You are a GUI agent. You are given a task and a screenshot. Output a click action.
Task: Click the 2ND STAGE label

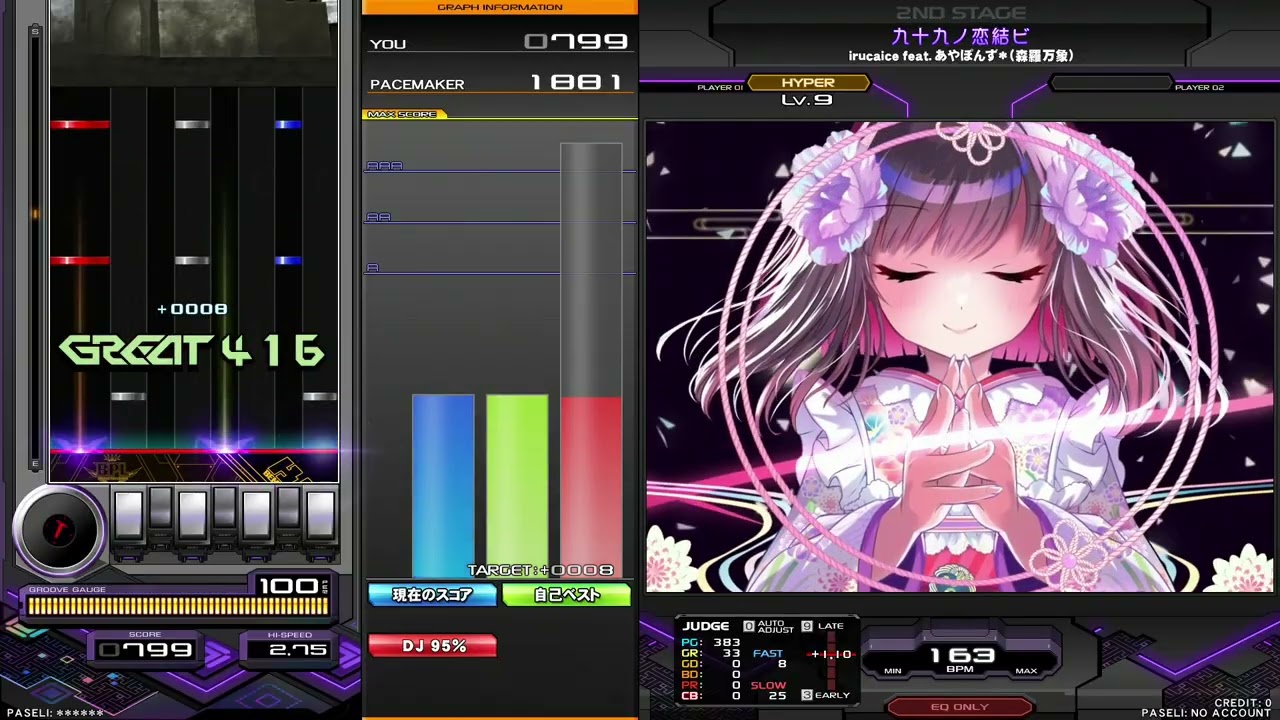[960, 13]
